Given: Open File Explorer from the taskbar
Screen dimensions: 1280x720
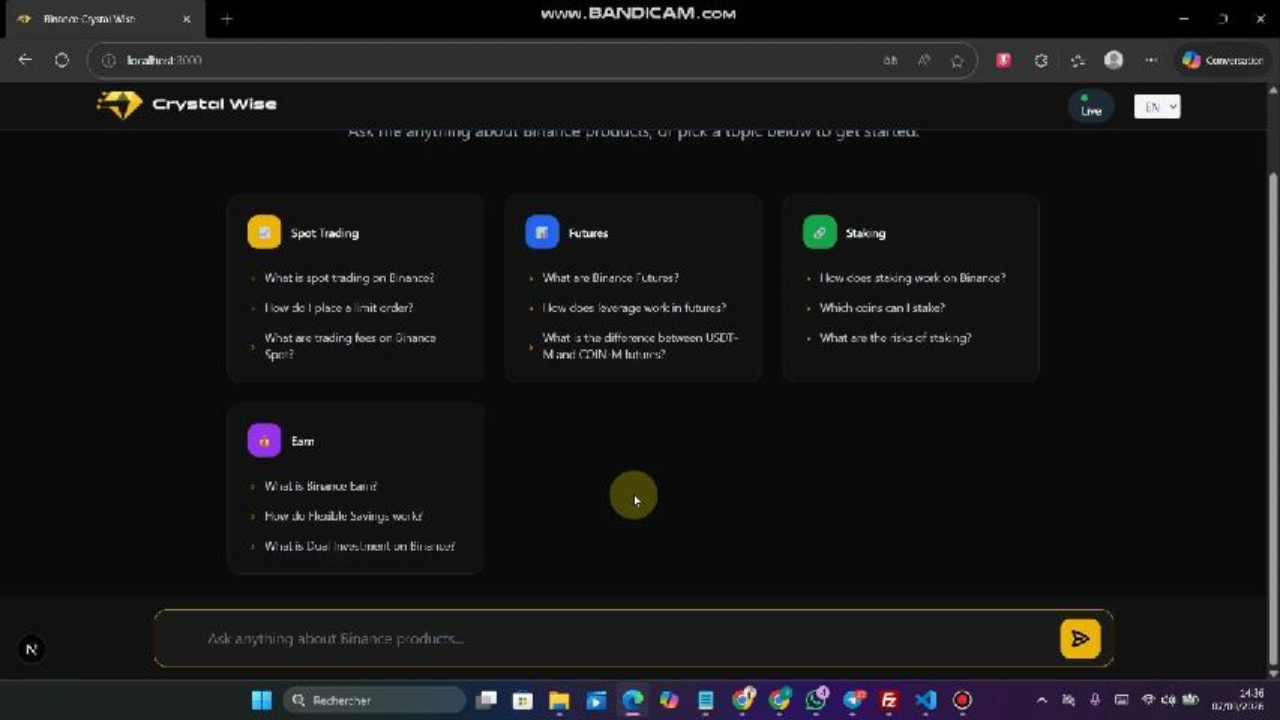Looking at the screenshot, I should coord(559,700).
